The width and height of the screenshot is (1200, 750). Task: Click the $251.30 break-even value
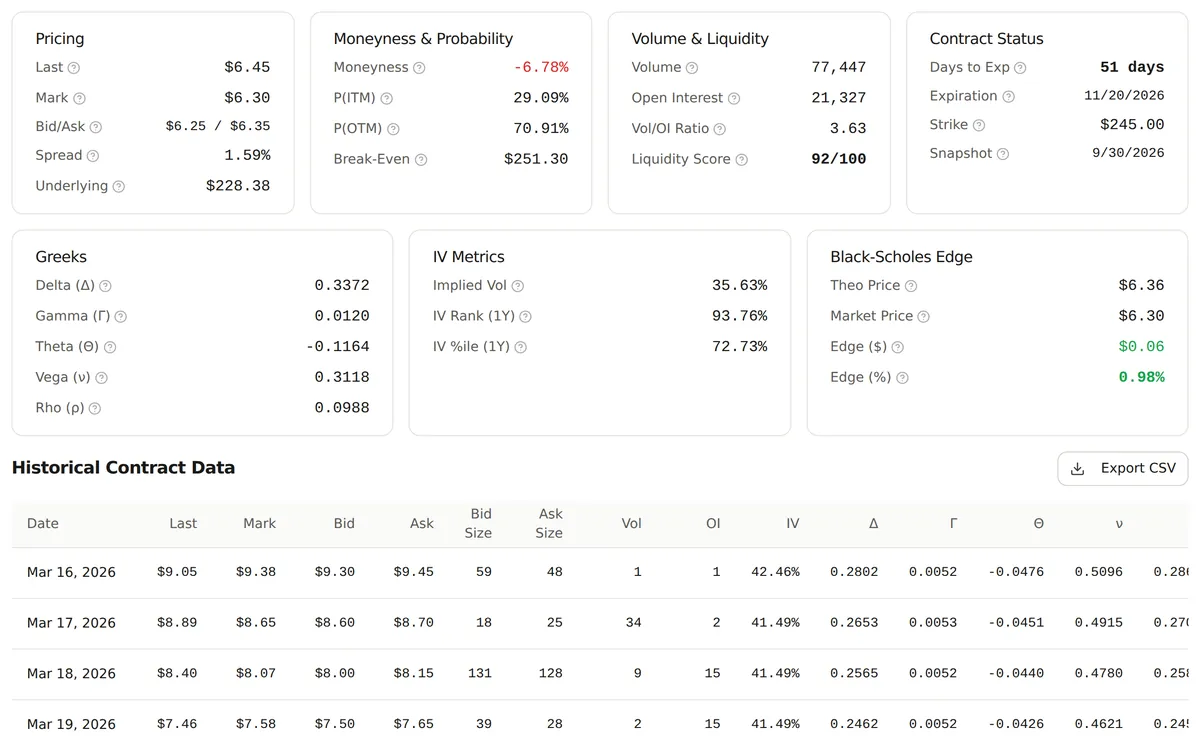pyautogui.click(x=536, y=160)
